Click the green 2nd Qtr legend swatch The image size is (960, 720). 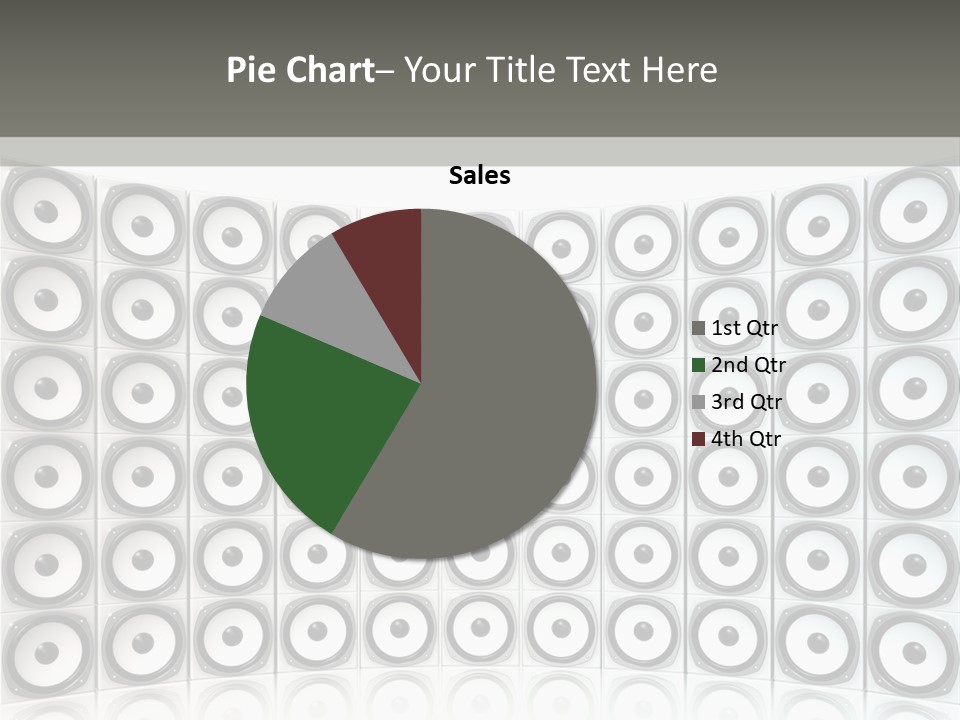[x=699, y=365]
